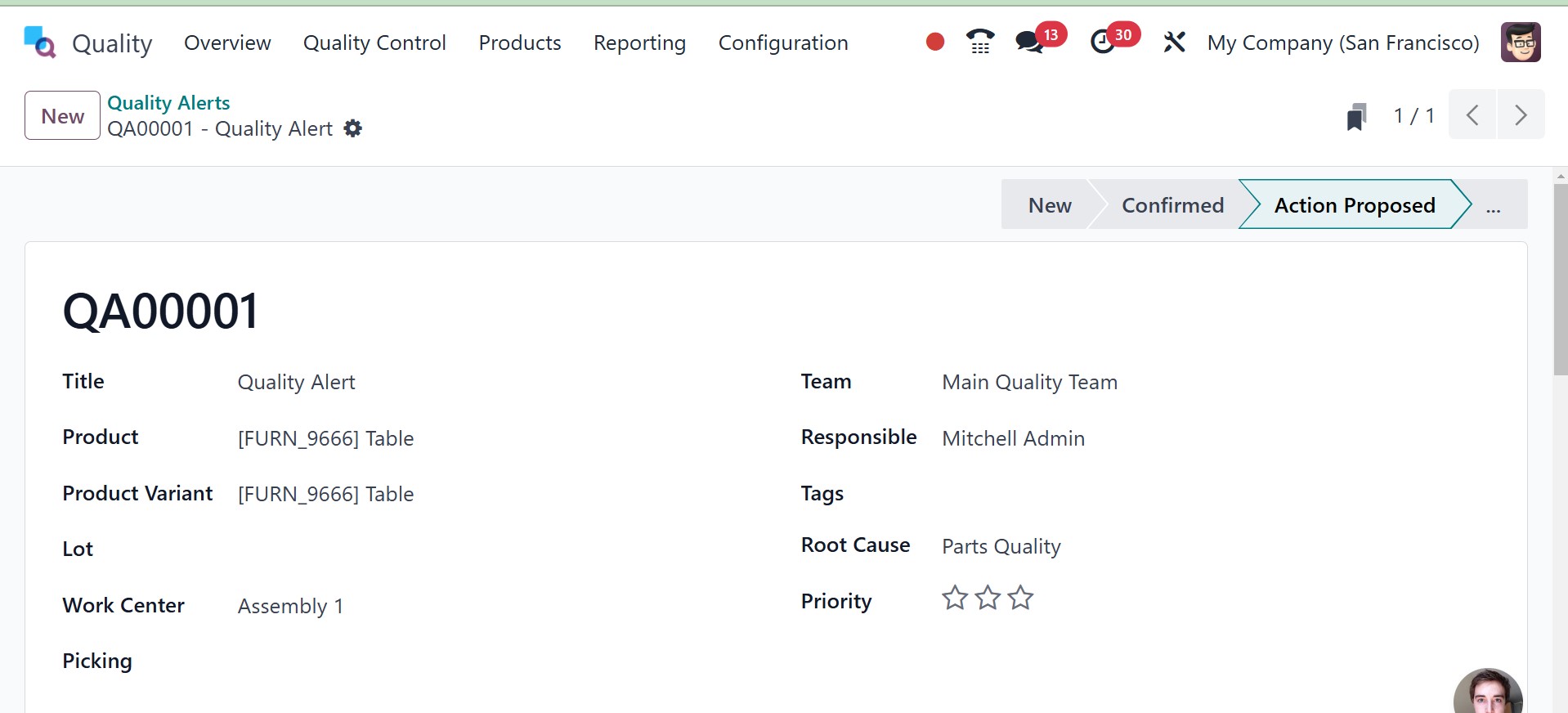This screenshot has height=713, width=1568.
Task: Click the bookmark icon beside pager
Action: [1356, 116]
